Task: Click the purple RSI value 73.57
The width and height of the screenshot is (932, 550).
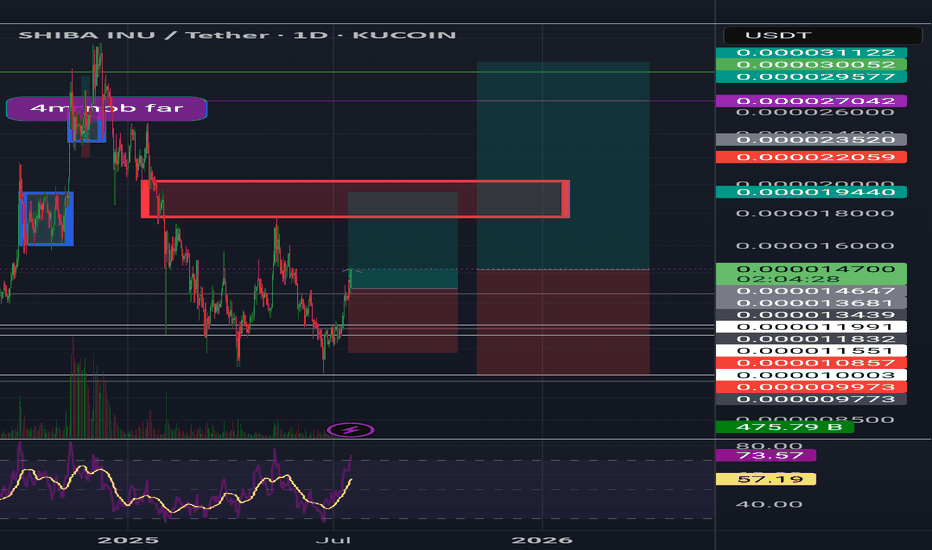Action: [x=766, y=455]
